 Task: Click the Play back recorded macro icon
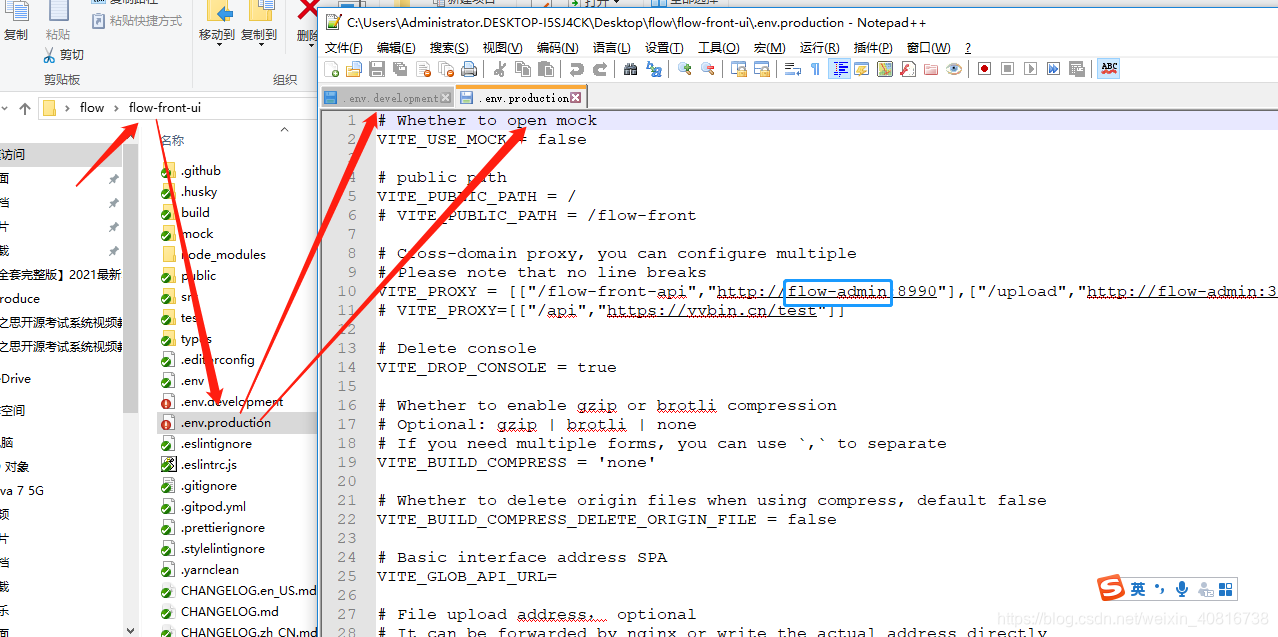tap(1031, 69)
